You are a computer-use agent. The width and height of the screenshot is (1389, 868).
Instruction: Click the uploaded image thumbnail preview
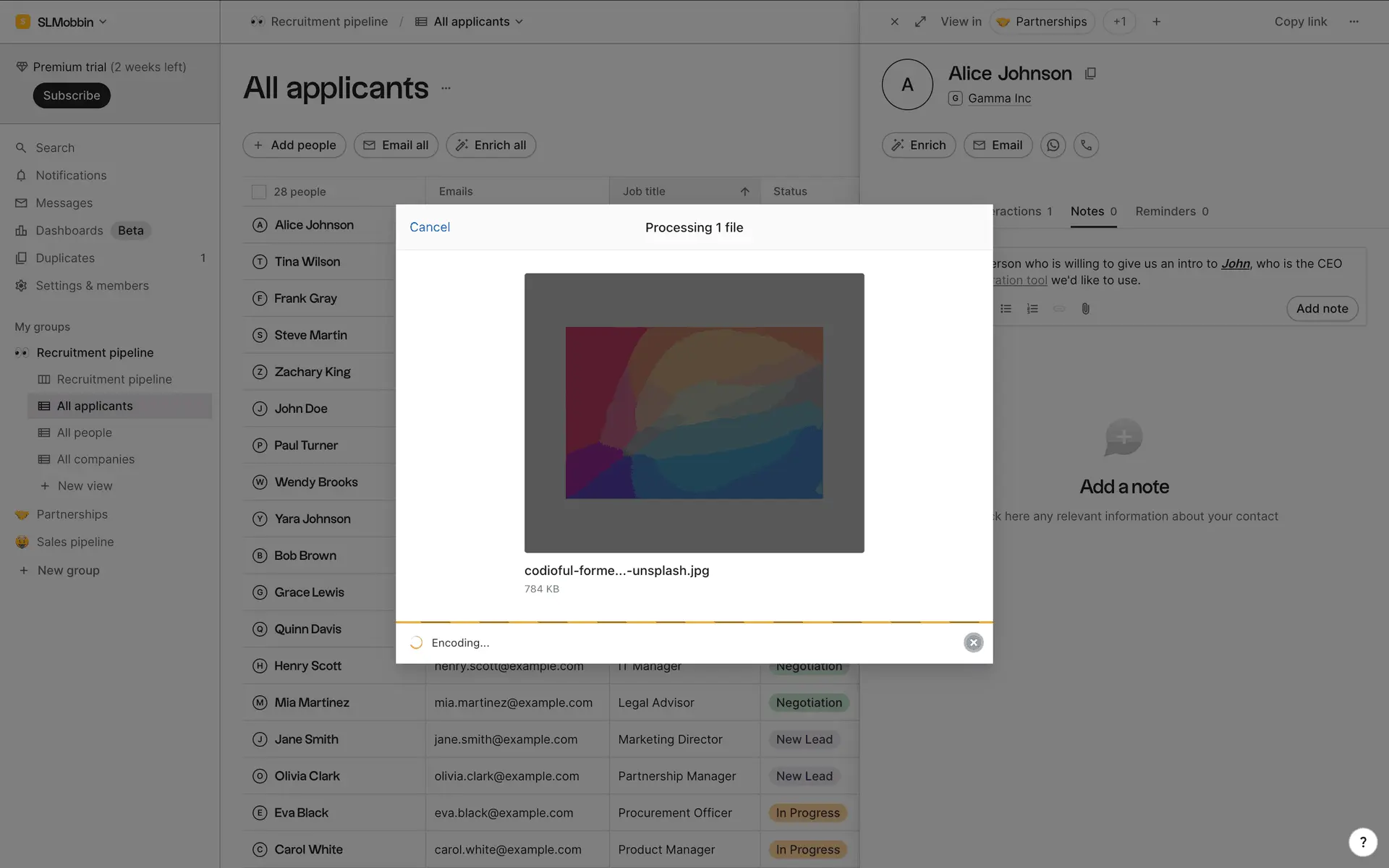[x=694, y=412]
